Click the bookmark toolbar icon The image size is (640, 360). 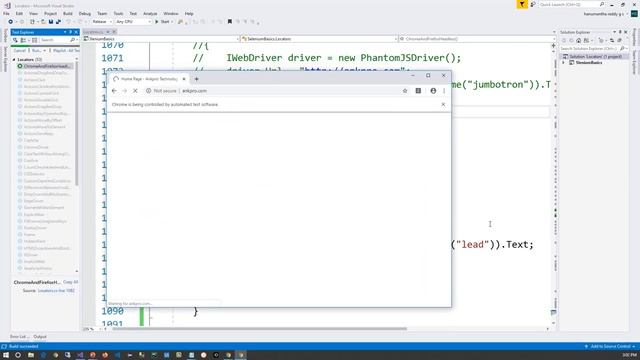[x=230, y=22]
